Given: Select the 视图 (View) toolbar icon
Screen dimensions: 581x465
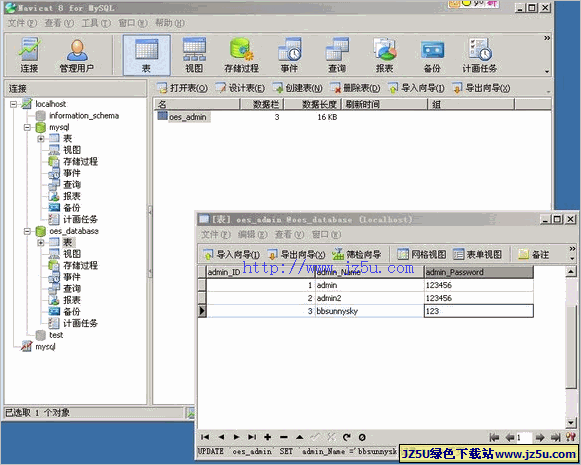Looking at the screenshot, I should click(194, 55).
